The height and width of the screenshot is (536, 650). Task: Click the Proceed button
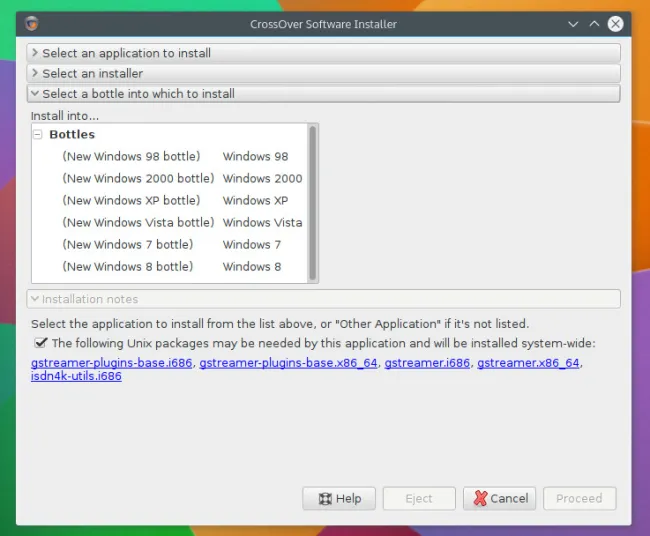[580, 498]
